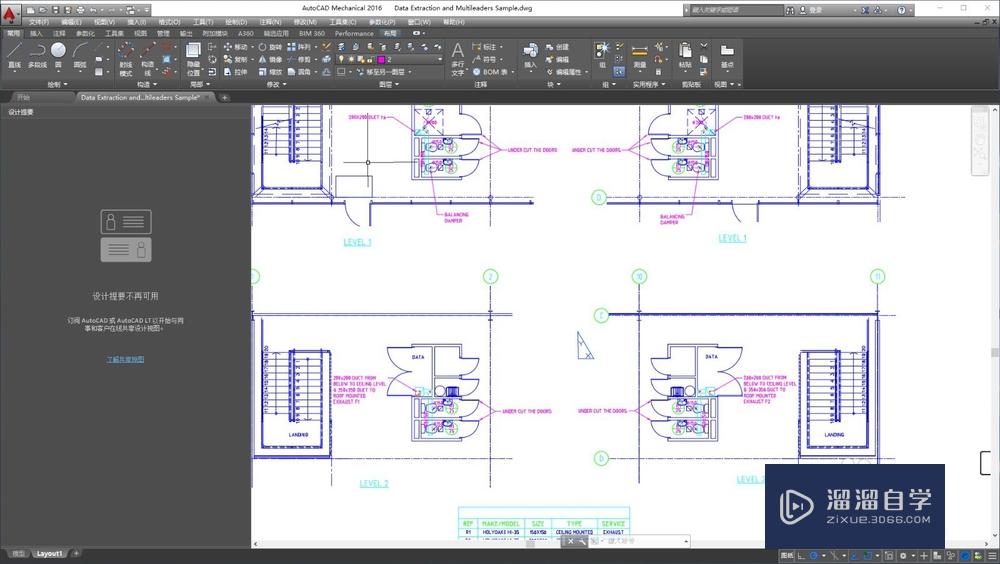This screenshot has height=564, width=1000.
Task: Click the 创建 (Create block) button
Action: (557, 47)
